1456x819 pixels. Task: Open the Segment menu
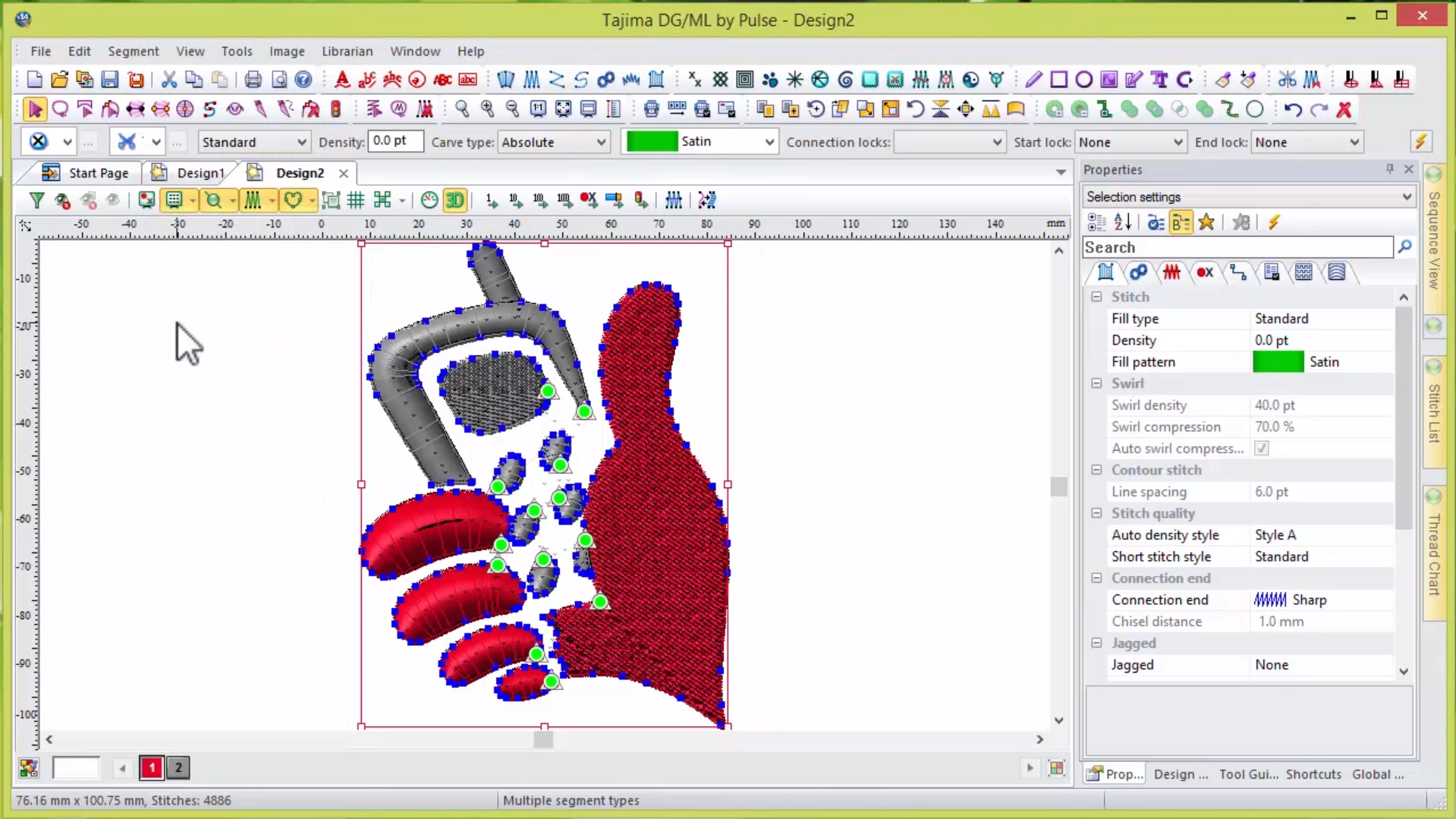point(134,51)
